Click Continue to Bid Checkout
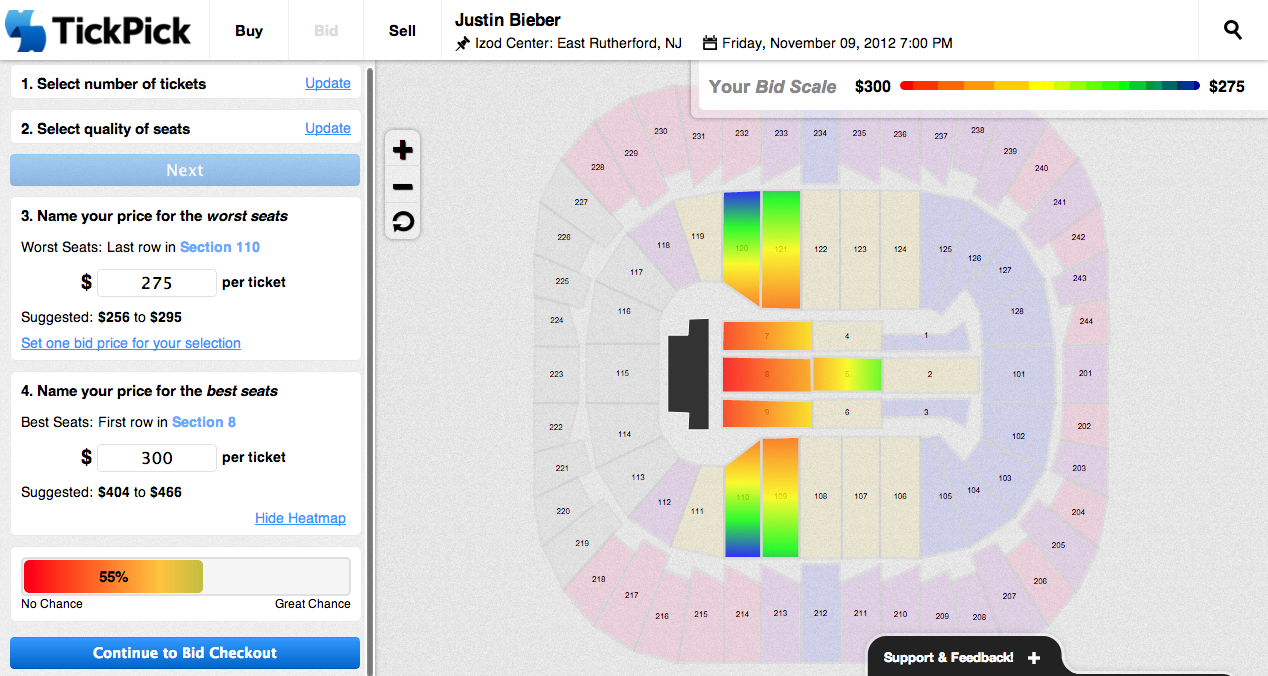This screenshot has height=676, width=1268. 184,652
